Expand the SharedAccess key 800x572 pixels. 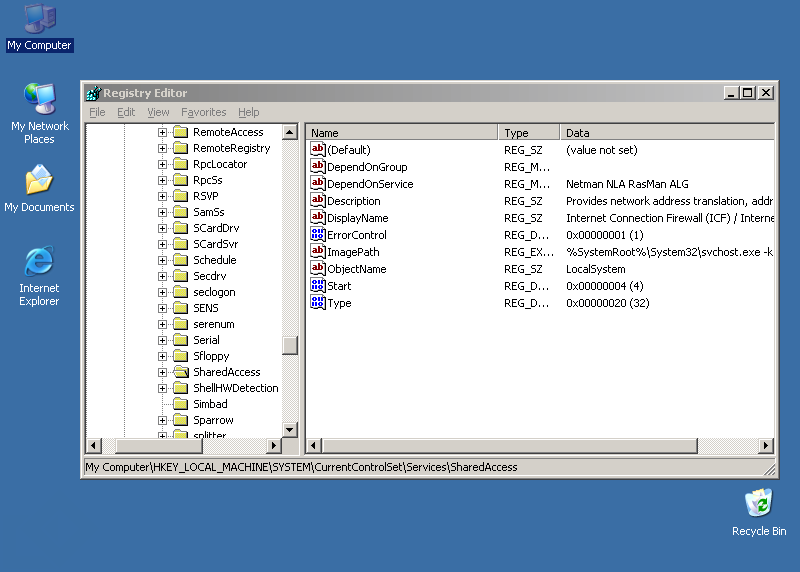pos(162,372)
